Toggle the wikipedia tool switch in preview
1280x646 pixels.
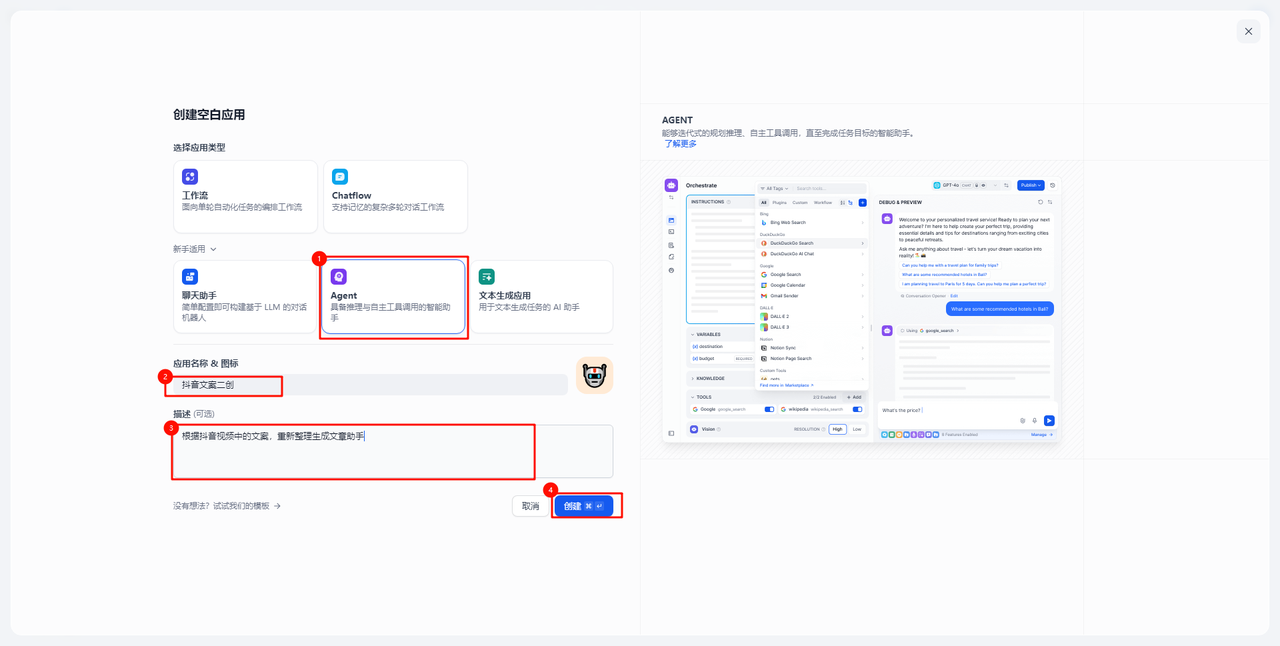[x=857, y=409]
